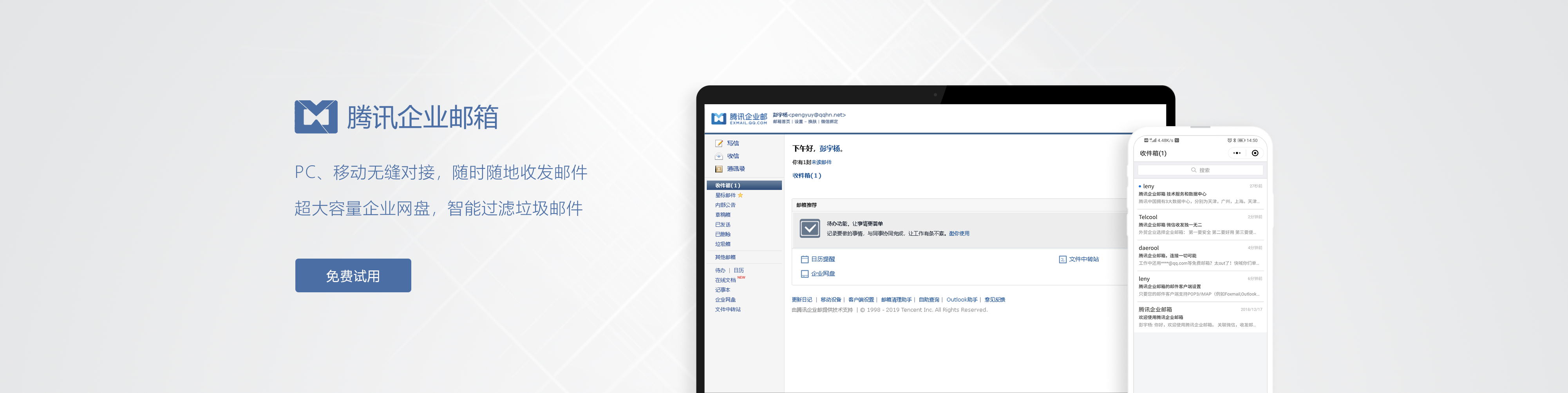
Task: Open the Telcool email in phone inbox
Action: [x=1199, y=224]
